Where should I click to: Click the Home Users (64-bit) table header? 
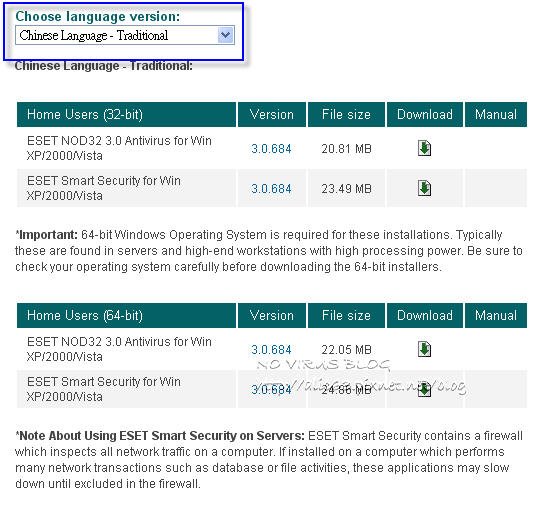pyautogui.click(x=126, y=315)
